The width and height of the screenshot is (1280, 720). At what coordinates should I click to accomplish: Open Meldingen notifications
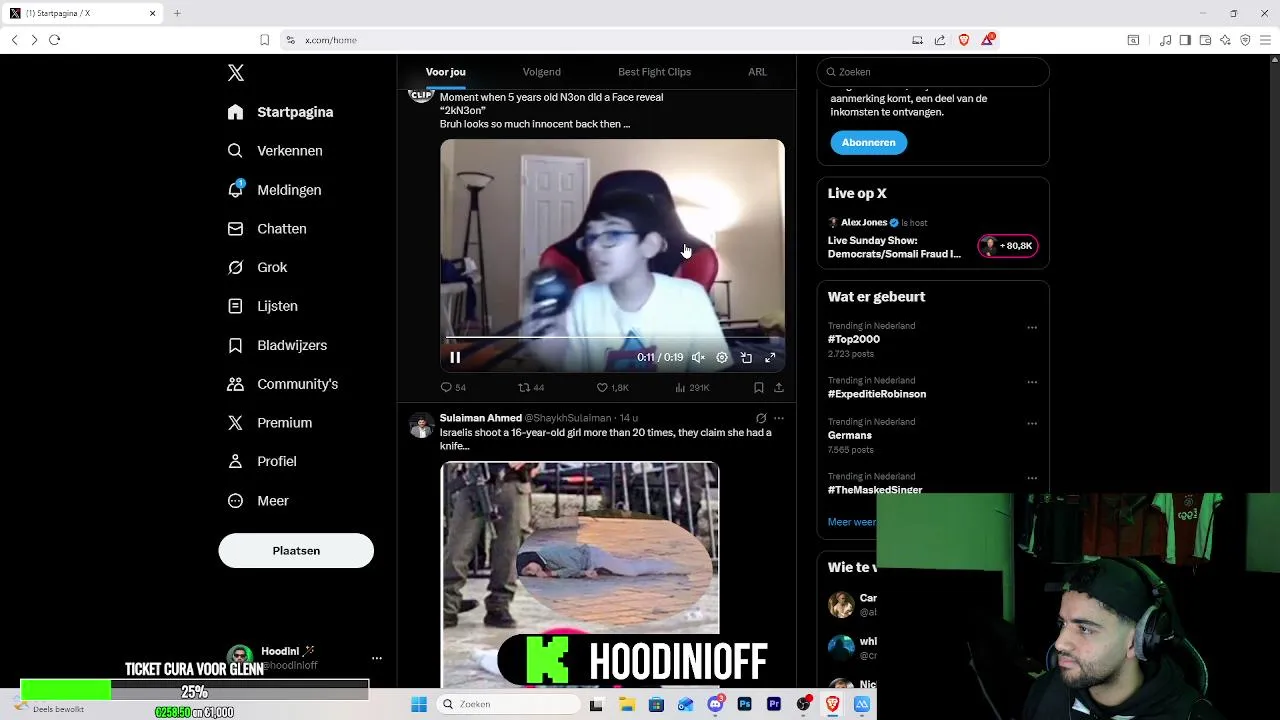[274, 190]
